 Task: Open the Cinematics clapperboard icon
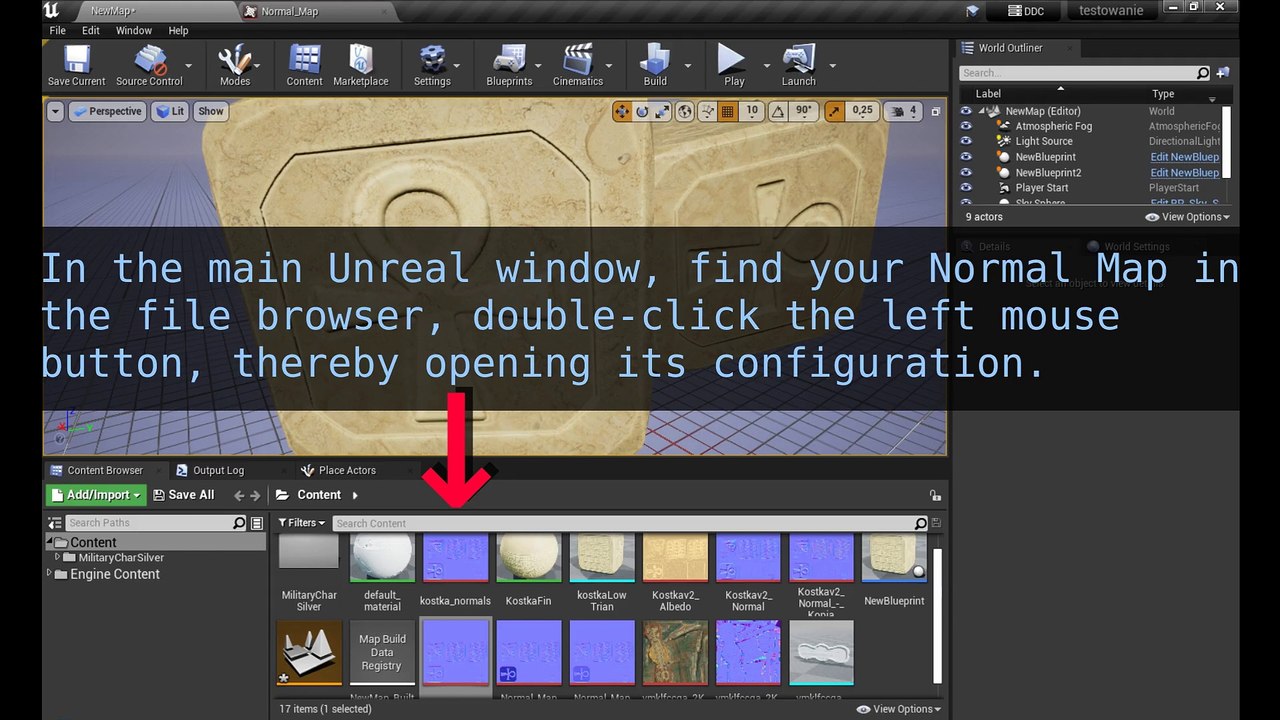tap(578, 66)
